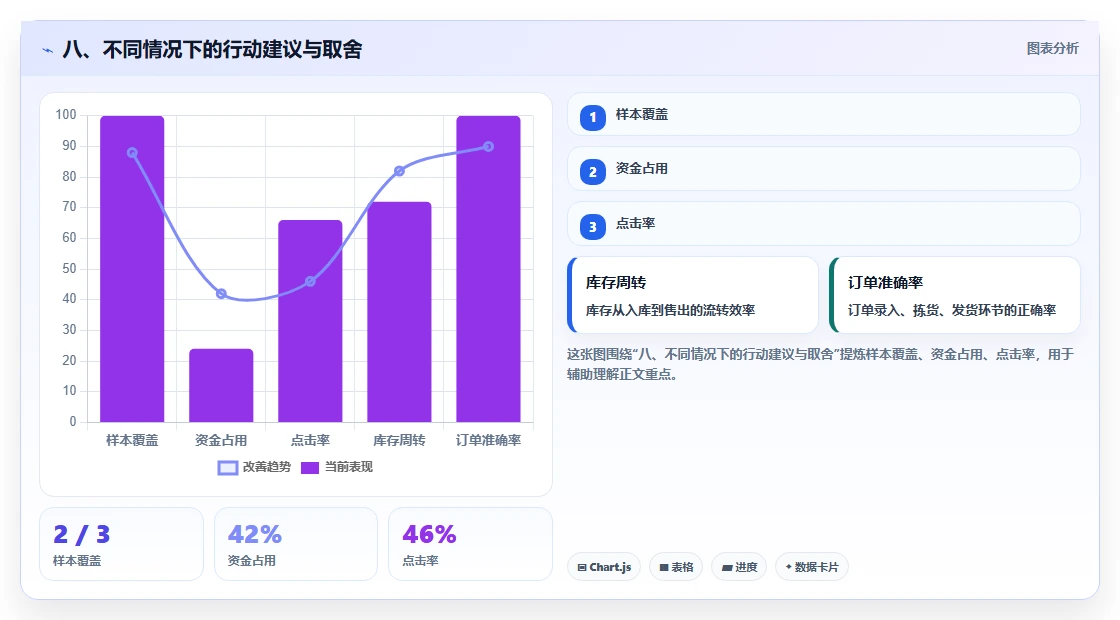1120x620 pixels.
Task: Select the 样本覆盖 list row
Action: [824, 114]
